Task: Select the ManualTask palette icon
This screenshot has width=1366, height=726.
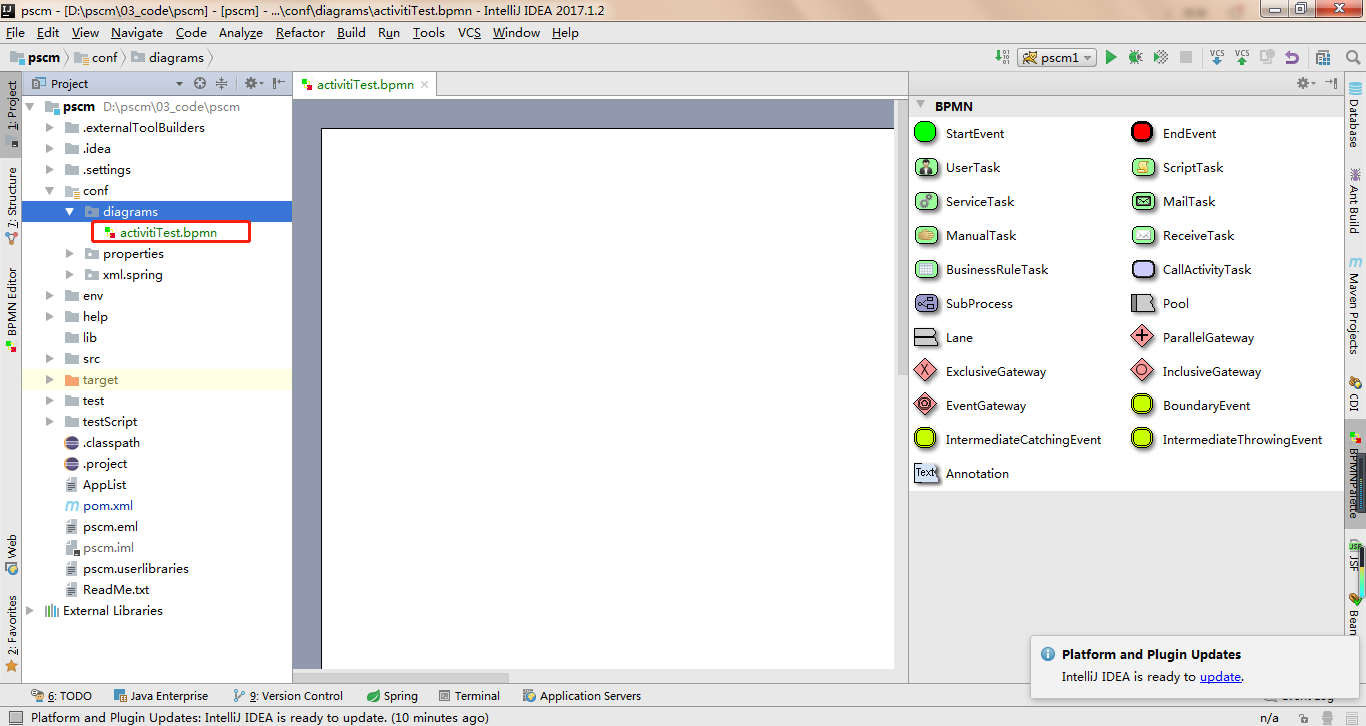Action: tap(926, 235)
